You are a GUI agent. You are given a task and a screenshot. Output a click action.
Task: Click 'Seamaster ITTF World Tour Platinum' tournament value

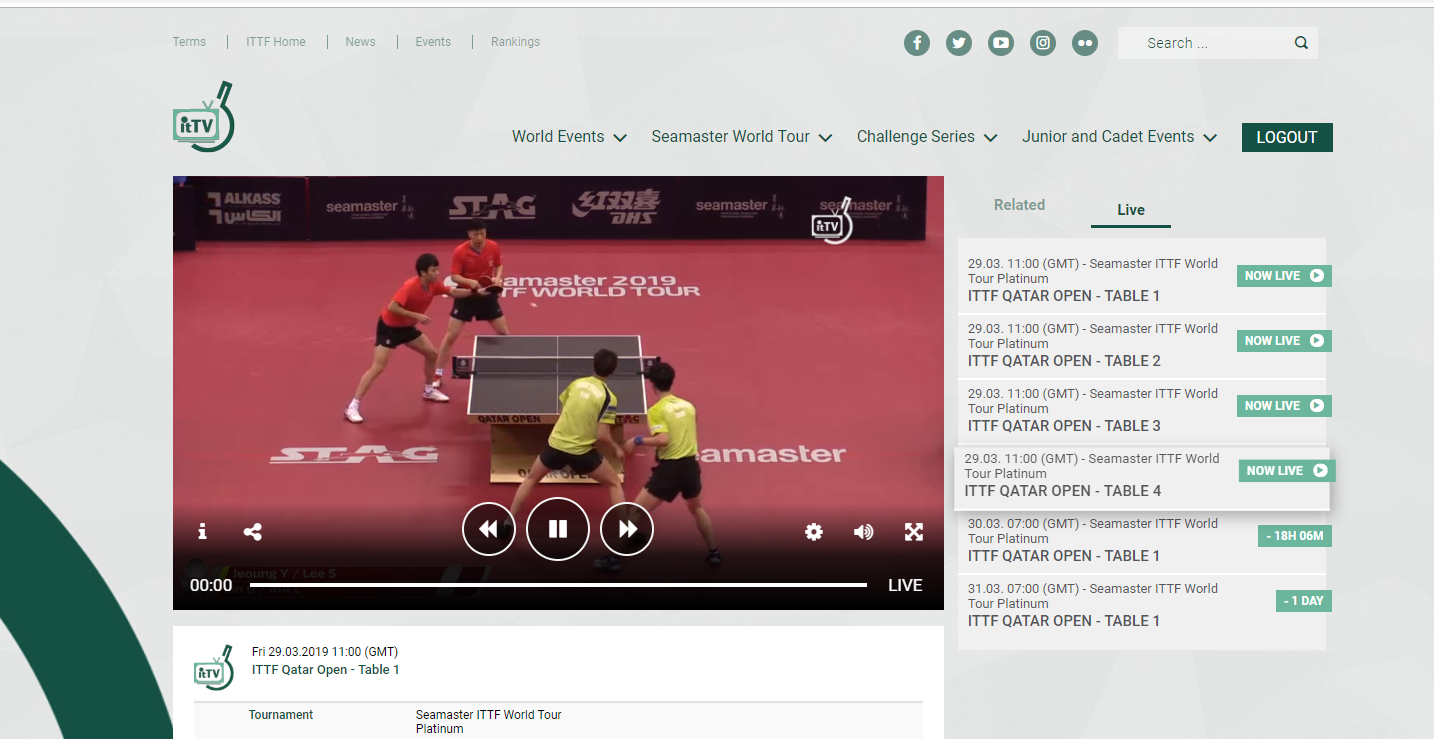[489, 722]
